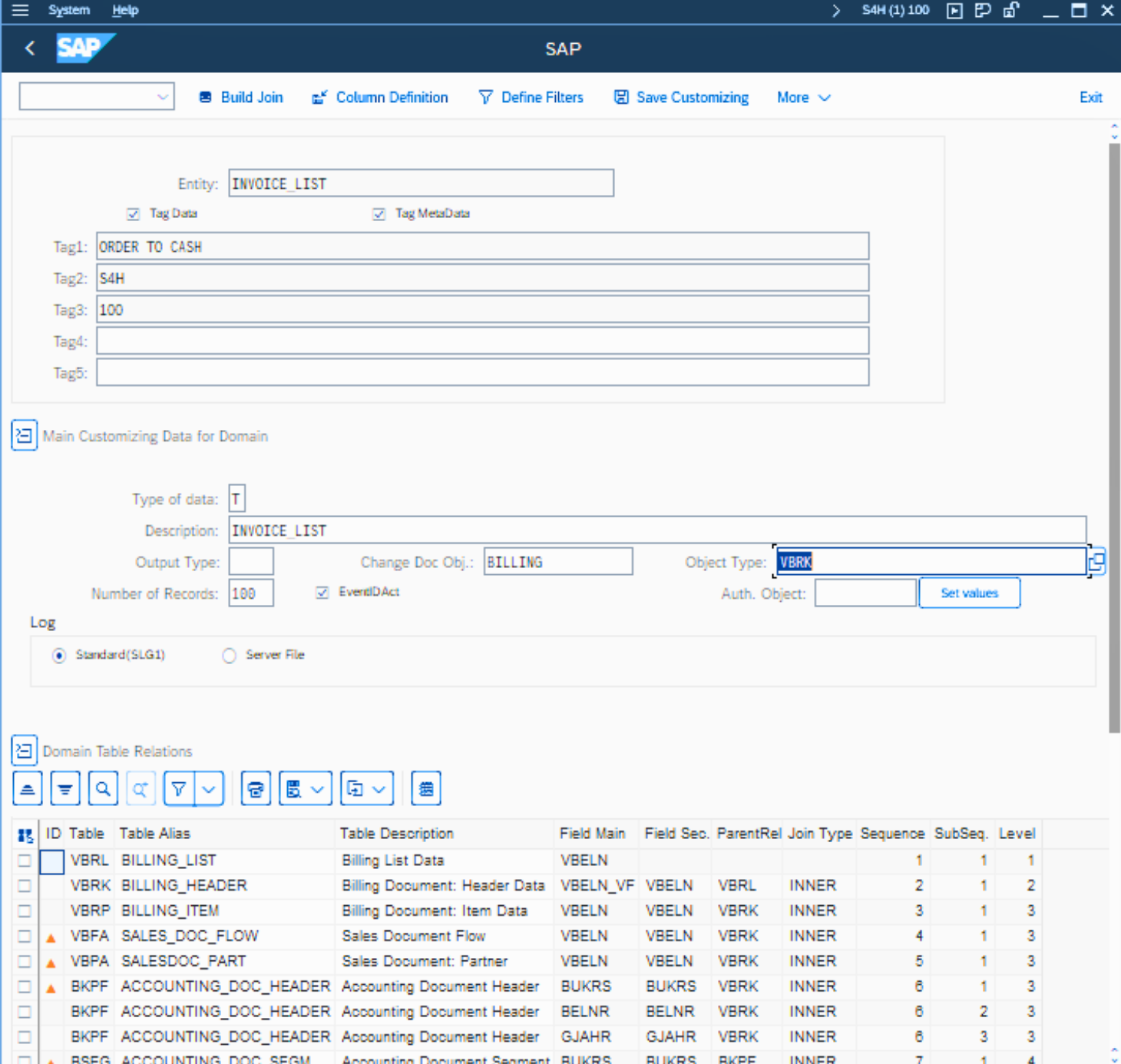Select the Server File radio button
This screenshot has width=1121, height=1064.
coord(229,656)
